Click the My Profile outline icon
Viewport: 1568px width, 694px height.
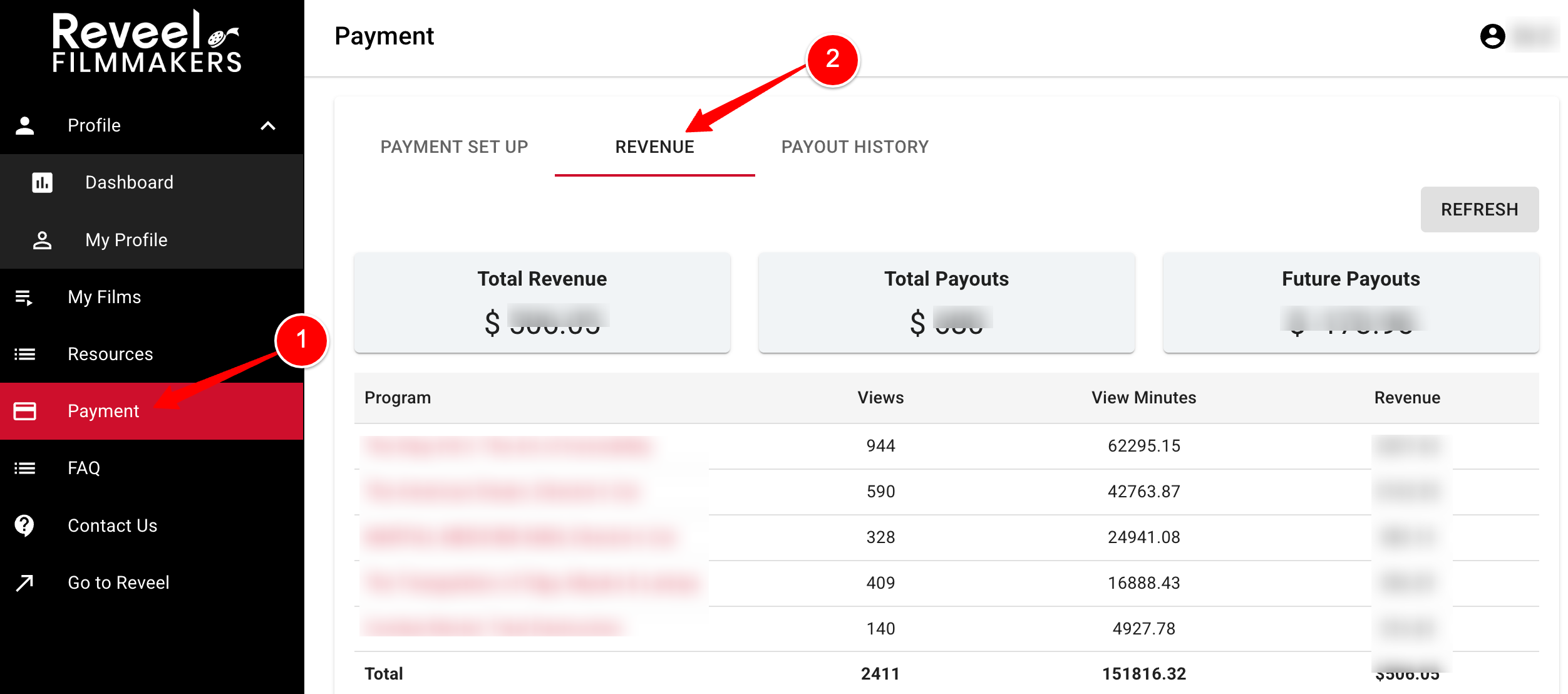(x=42, y=240)
